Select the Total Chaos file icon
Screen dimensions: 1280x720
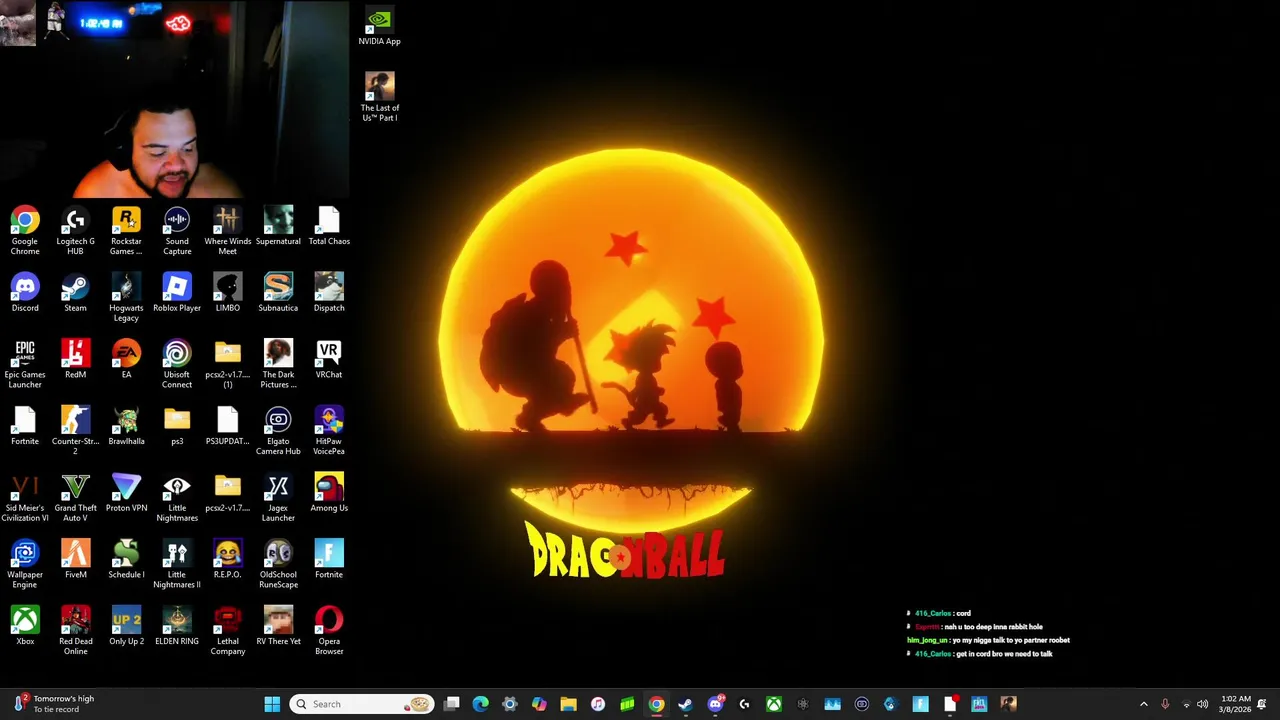329,226
